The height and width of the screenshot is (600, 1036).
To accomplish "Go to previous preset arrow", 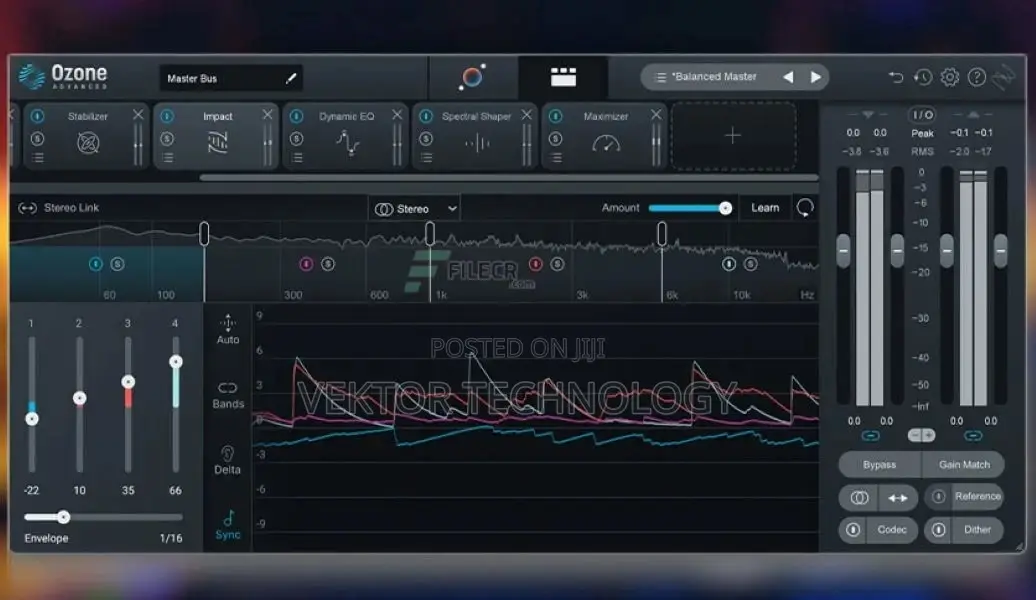I will point(788,77).
